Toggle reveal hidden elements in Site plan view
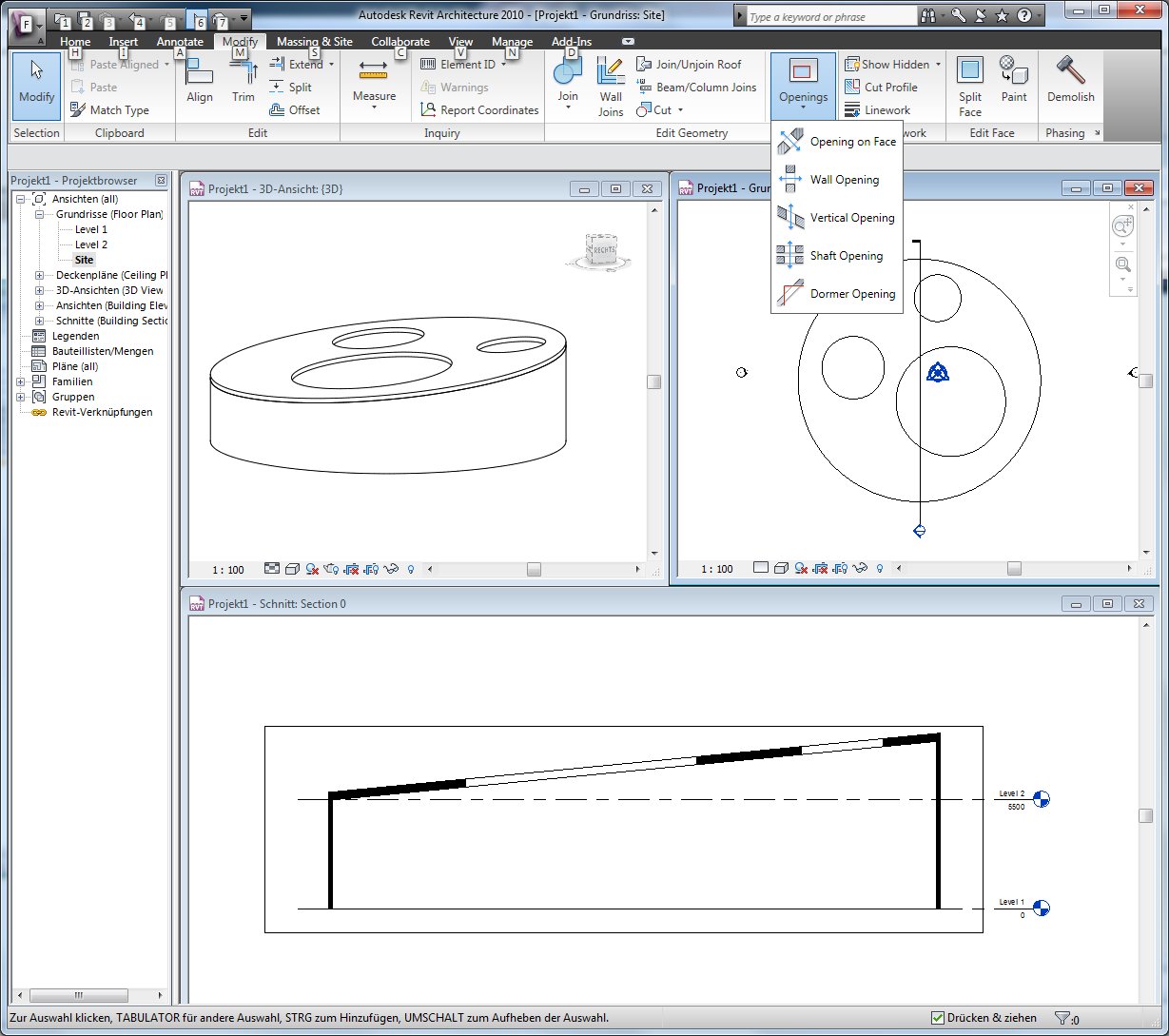Image resolution: width=1169 pixels, height=1036 pixels. click(879, 569)
